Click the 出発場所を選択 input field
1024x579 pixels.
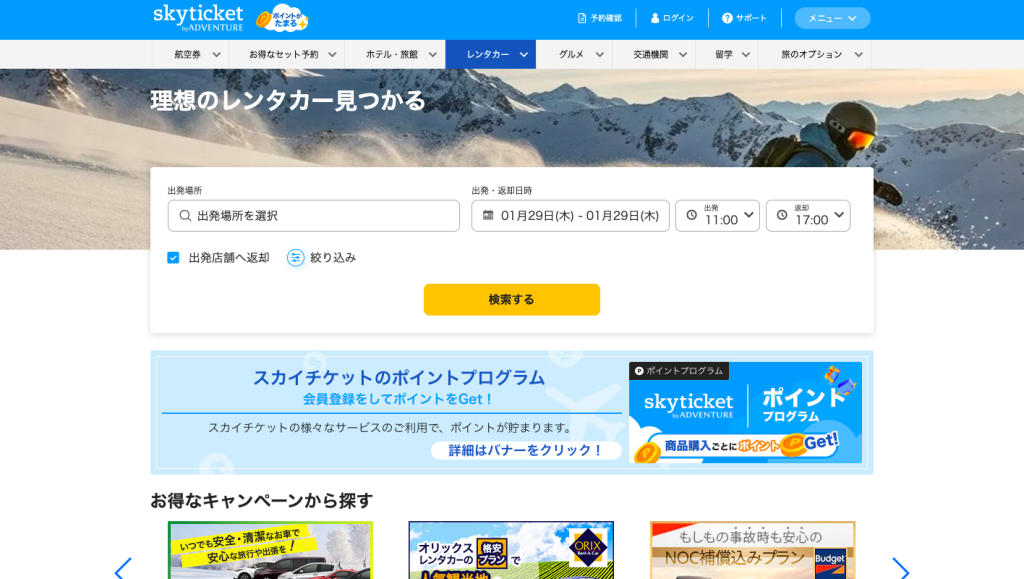(314, 216)
